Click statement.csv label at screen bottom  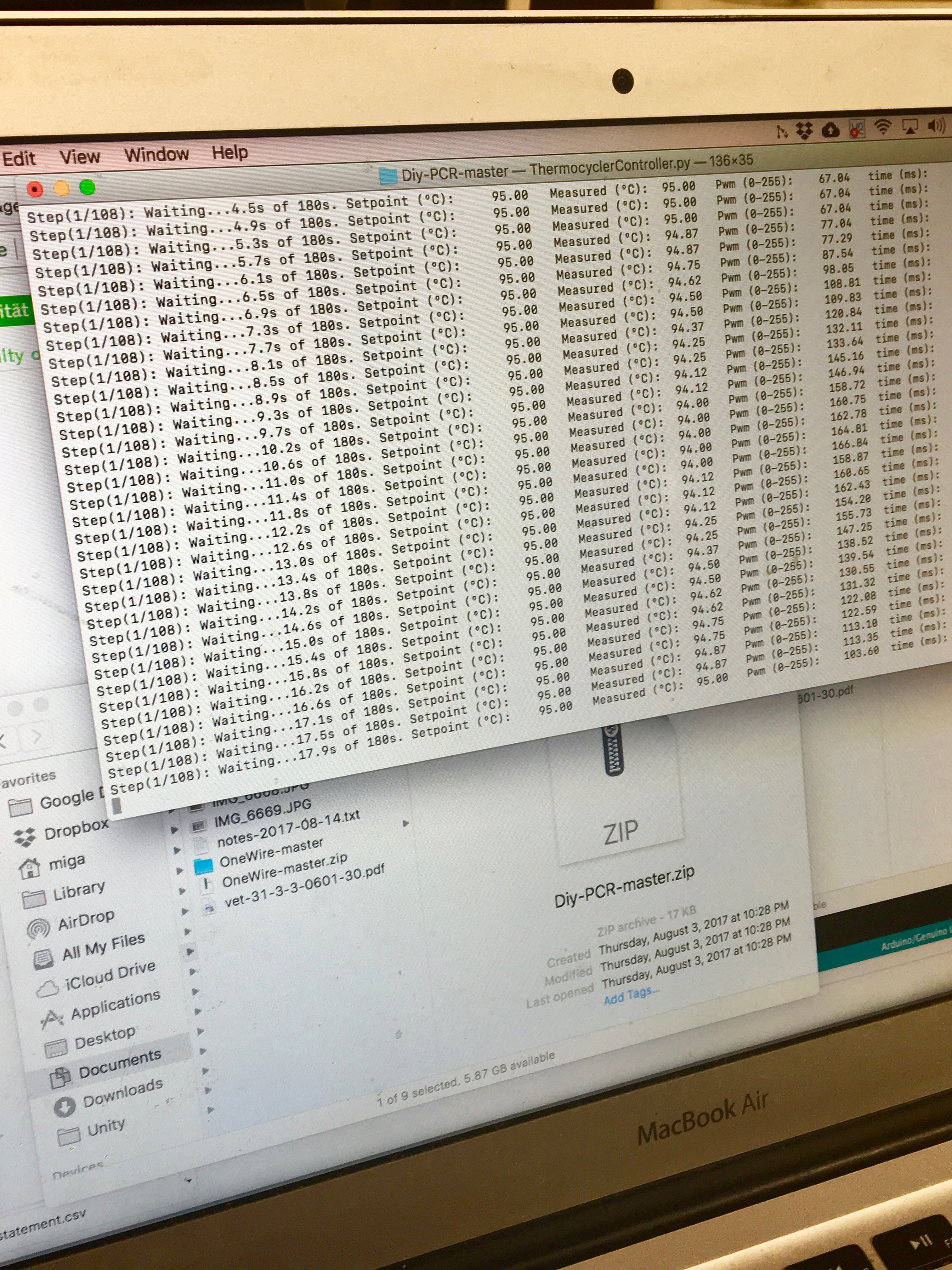42,1226
